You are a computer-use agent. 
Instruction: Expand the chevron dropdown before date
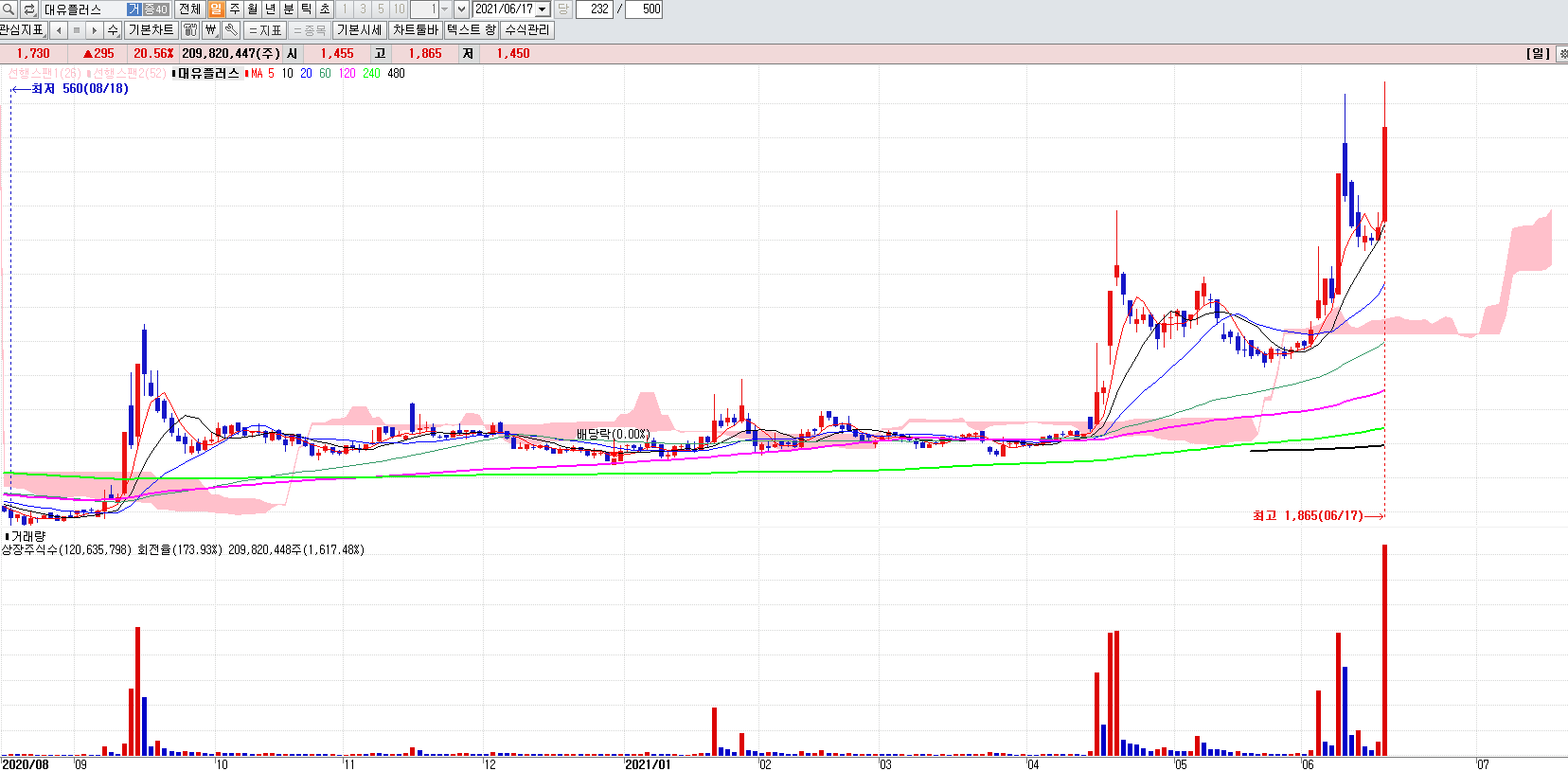[461, 9]
